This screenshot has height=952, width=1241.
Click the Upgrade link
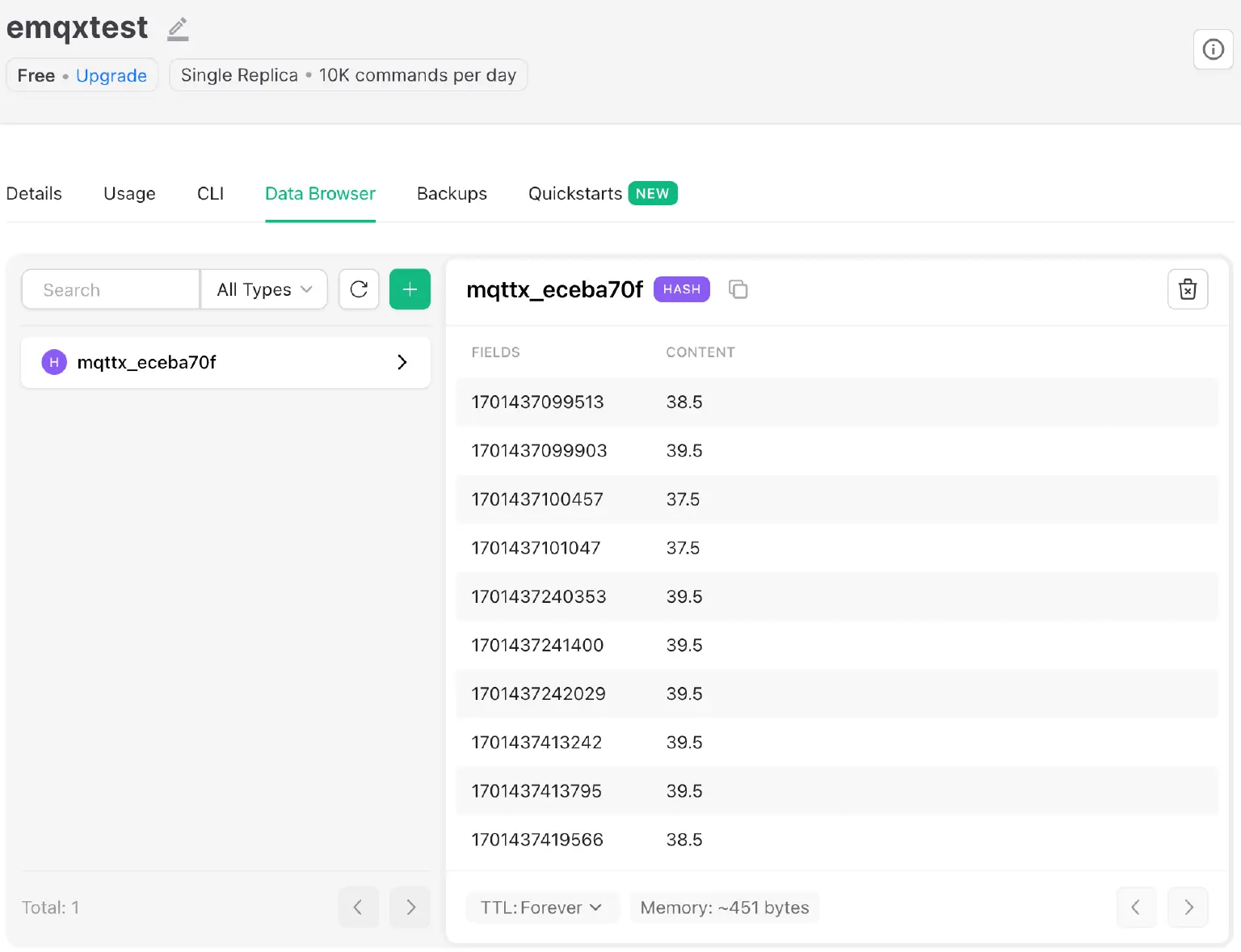[111, 75]
